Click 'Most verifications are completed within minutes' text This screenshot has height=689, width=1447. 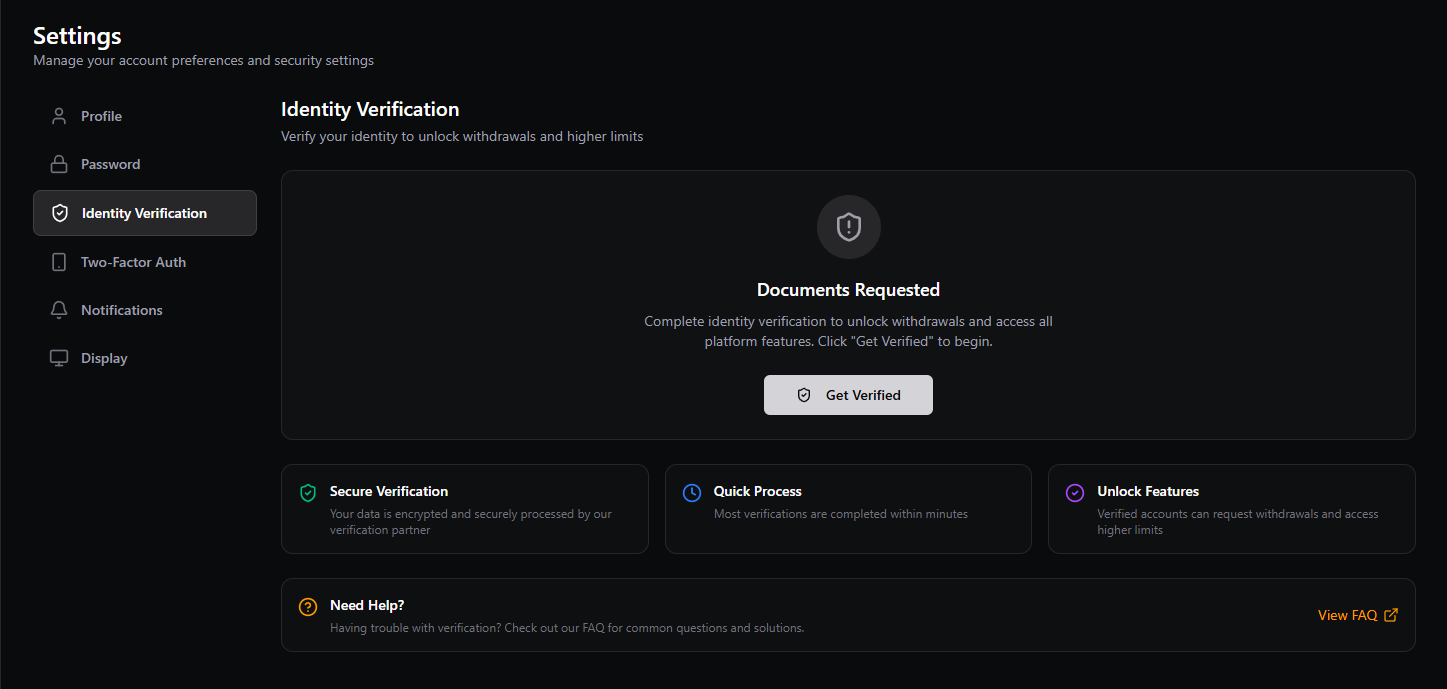(841, 514)
